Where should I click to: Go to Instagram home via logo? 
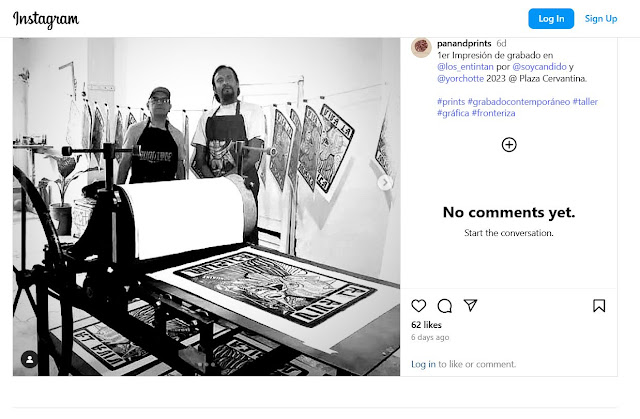46,19
